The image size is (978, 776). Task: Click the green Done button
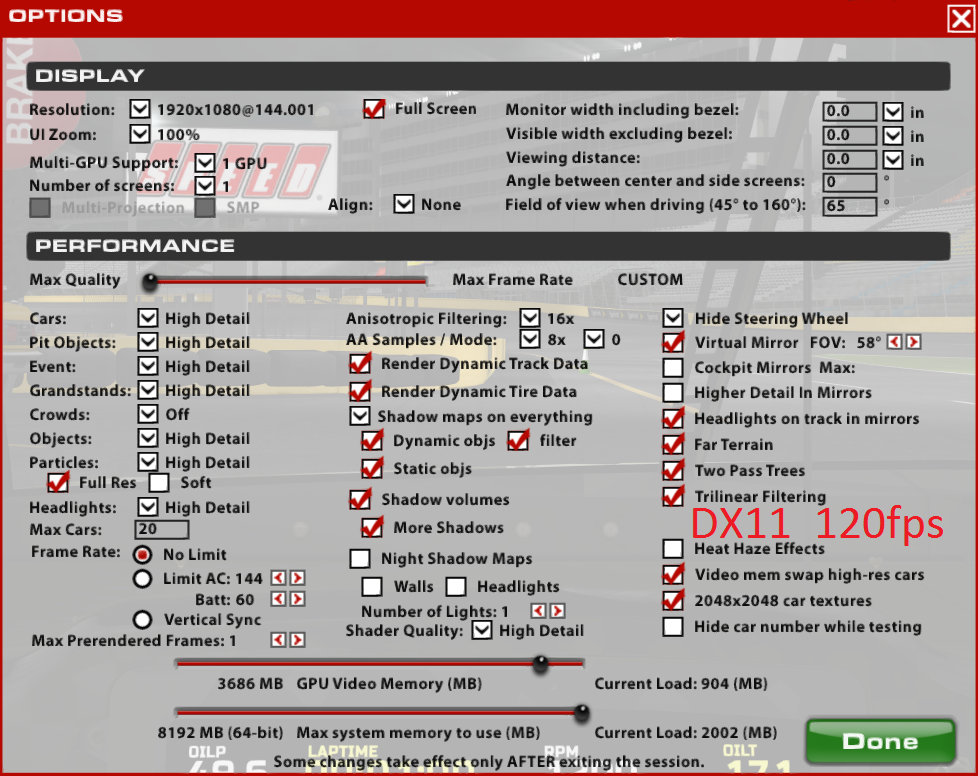click(x=879, y=742)
